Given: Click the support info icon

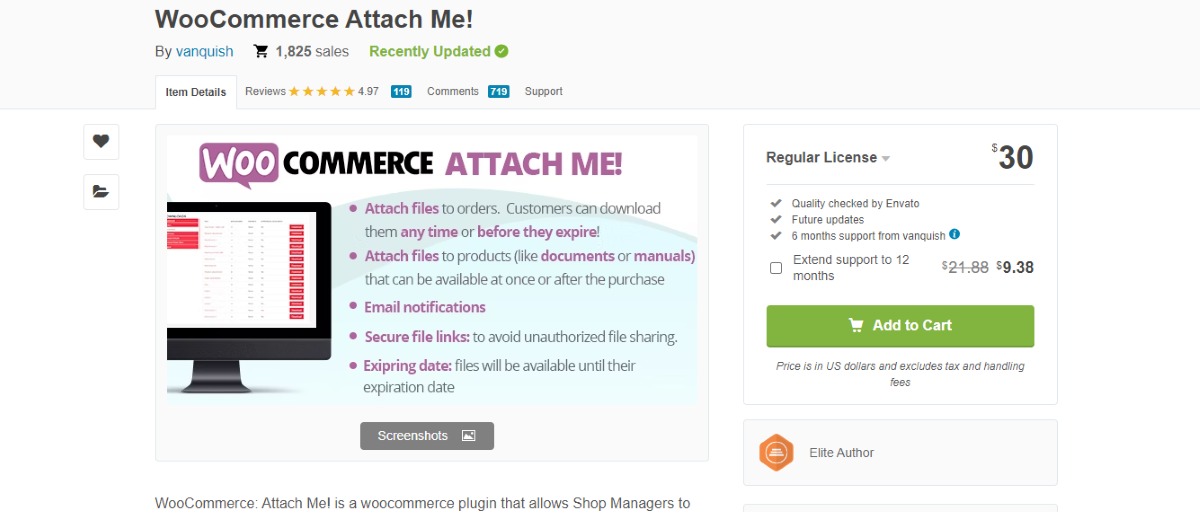Looking at the screenshot, I should point(954,234).
